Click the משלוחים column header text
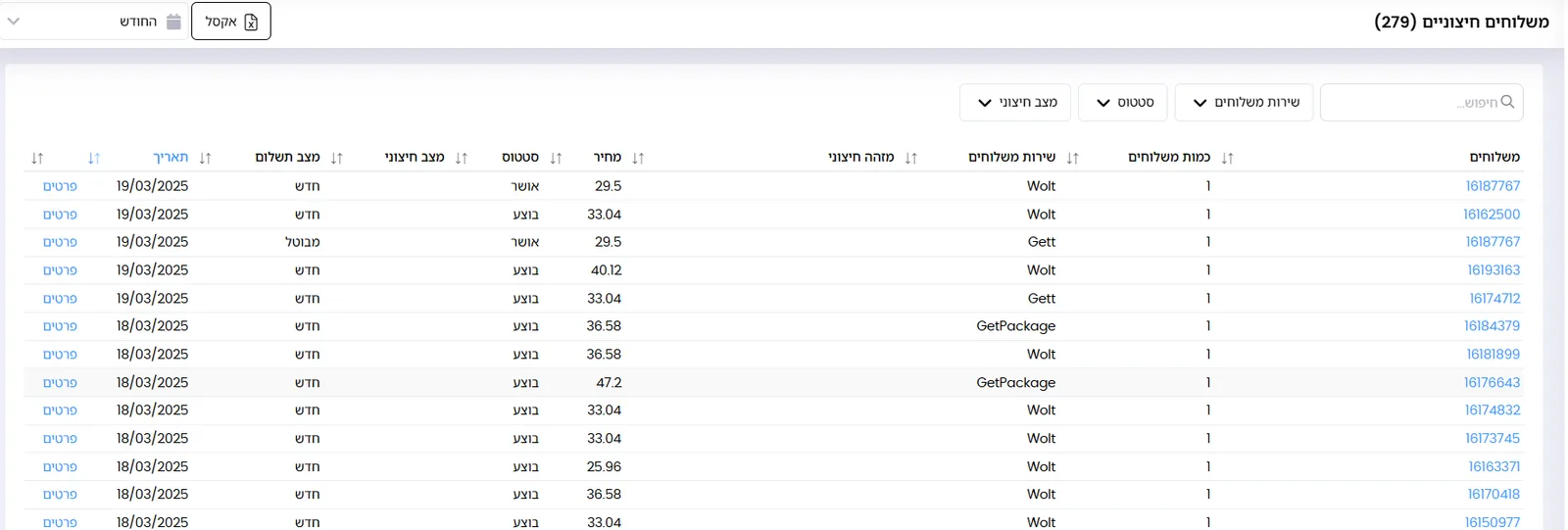The image size is (1568, 530). [1494, 157]
